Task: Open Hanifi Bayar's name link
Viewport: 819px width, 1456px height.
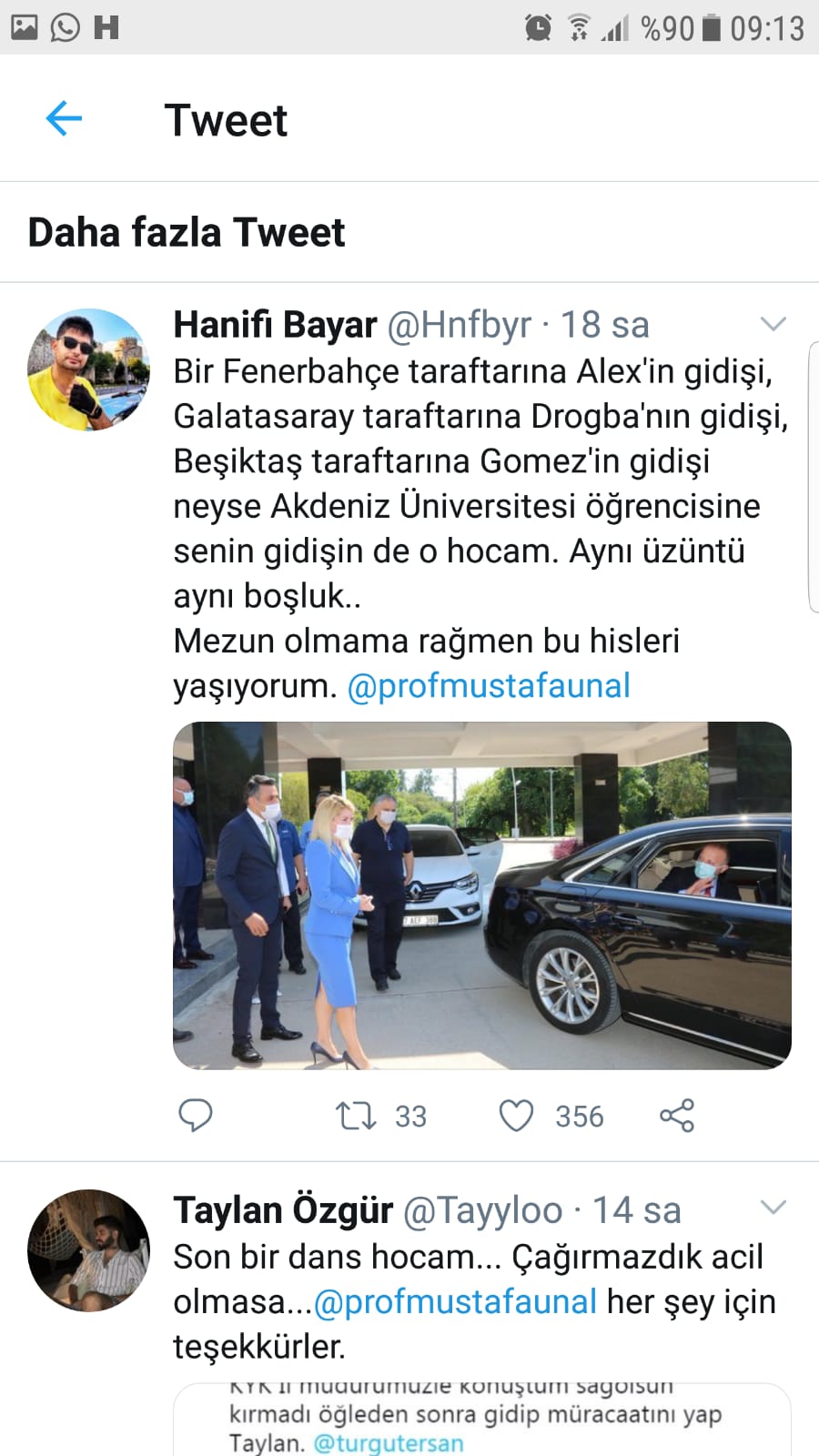Action: tap(275, 325)
